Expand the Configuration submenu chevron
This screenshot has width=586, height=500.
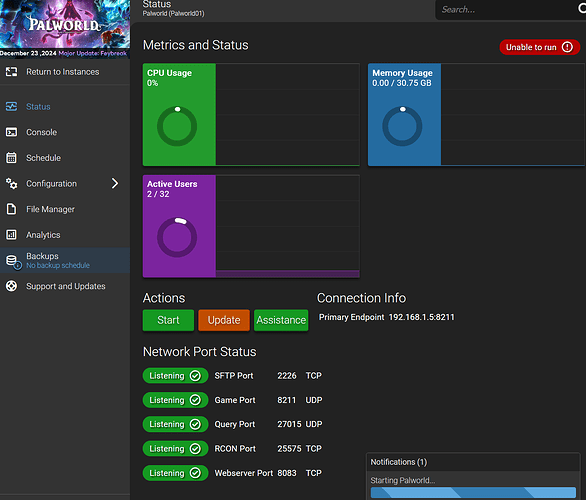115,183
